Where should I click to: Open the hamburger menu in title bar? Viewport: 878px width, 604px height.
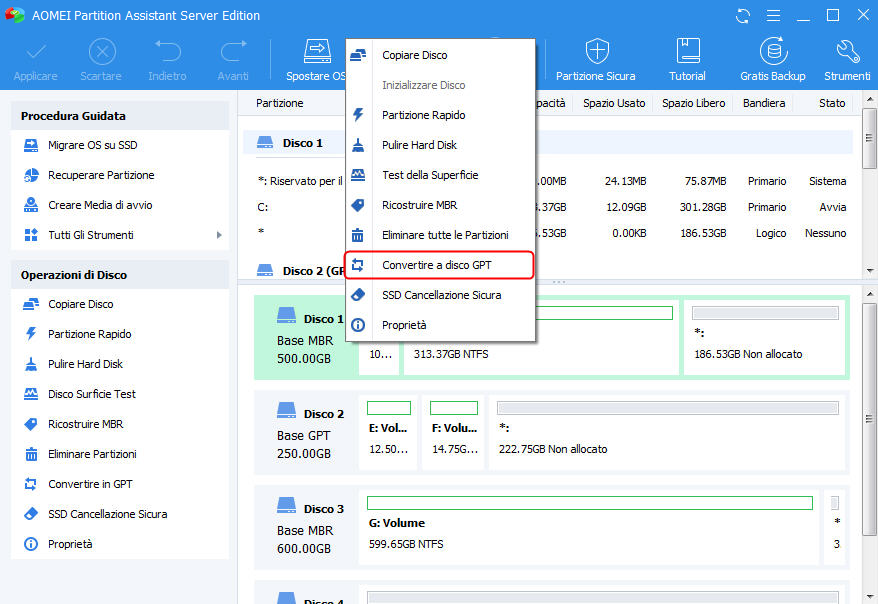click(773, 16)
